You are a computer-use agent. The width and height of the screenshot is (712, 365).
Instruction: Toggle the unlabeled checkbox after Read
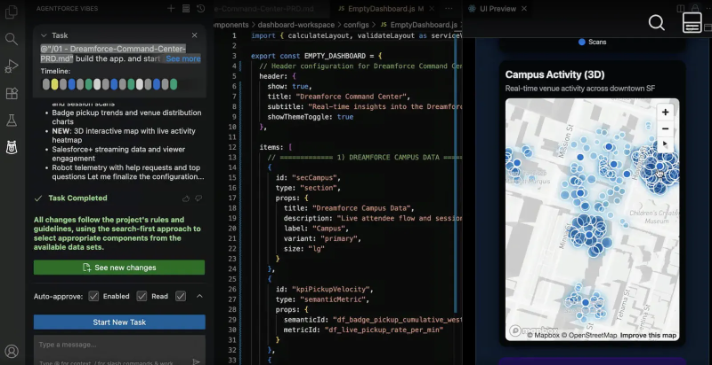pos(181,296)
